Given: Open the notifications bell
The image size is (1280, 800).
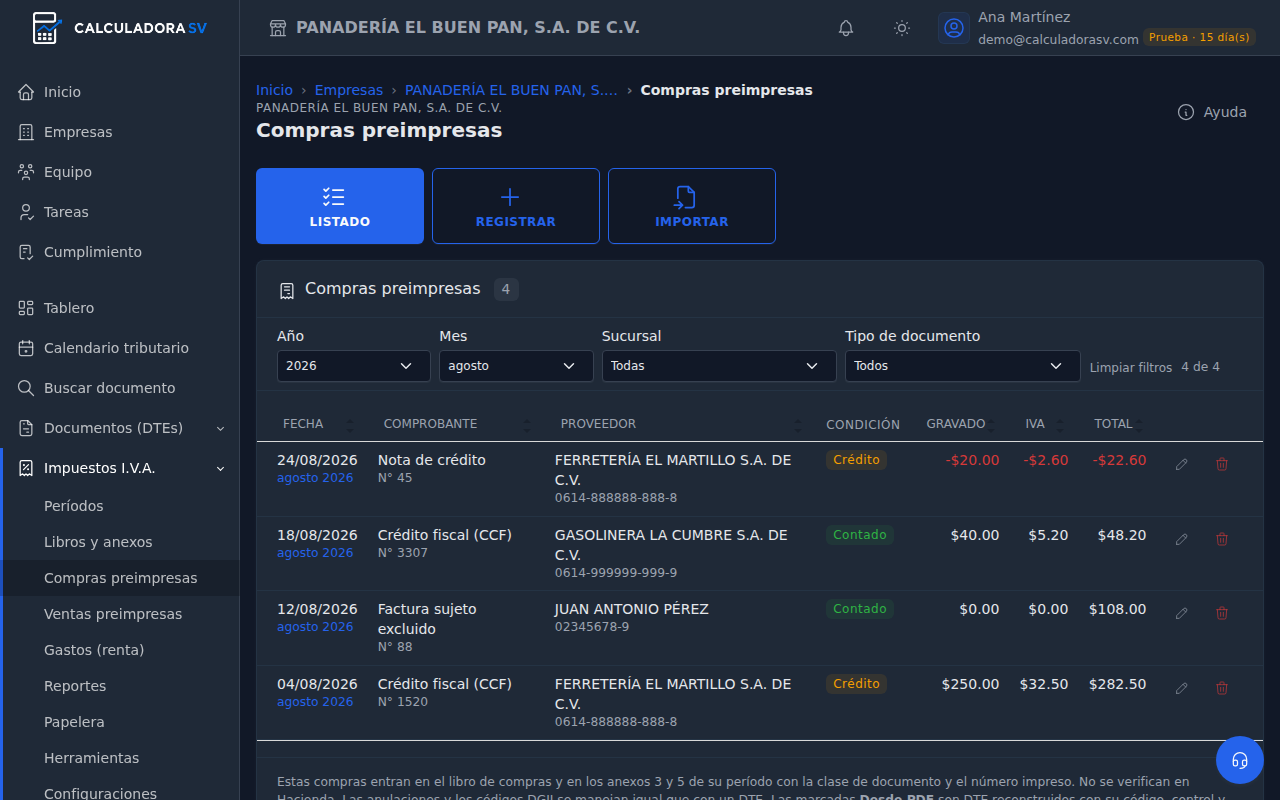Looking at the screenshot, I should (x=846, y=28).
